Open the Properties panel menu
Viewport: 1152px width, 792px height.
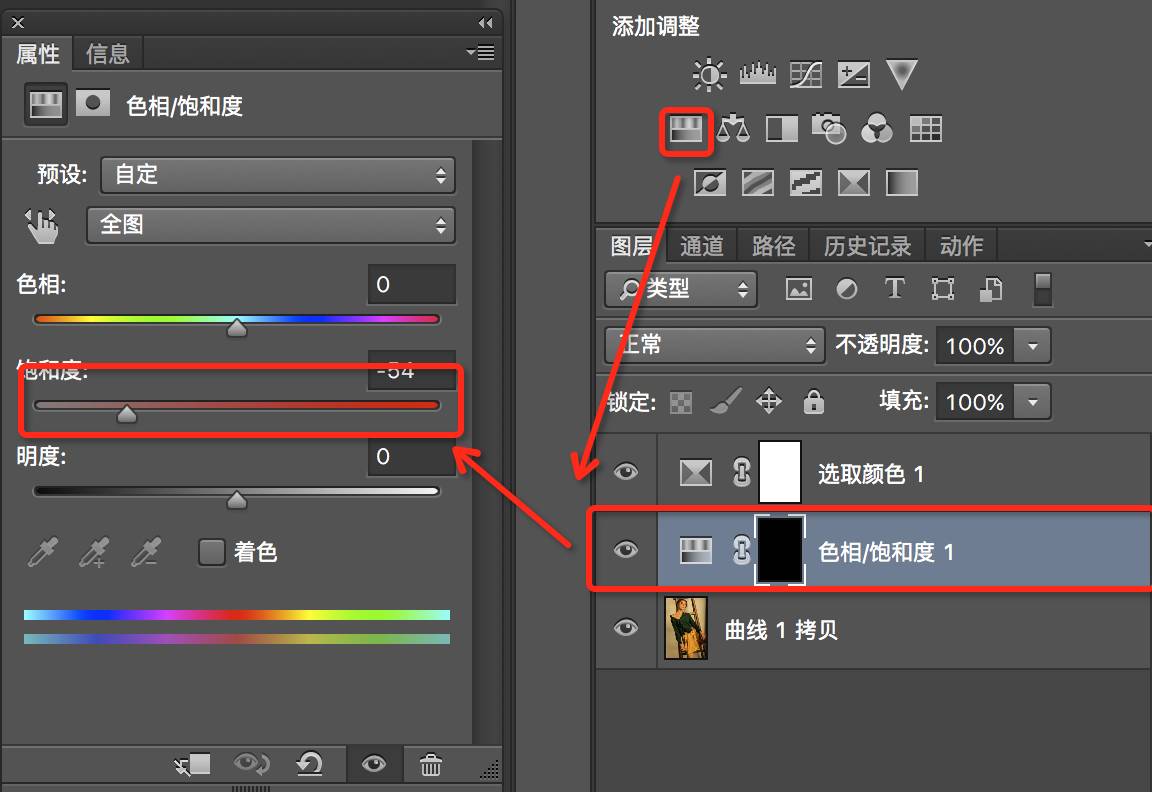[x=480, y=53]
